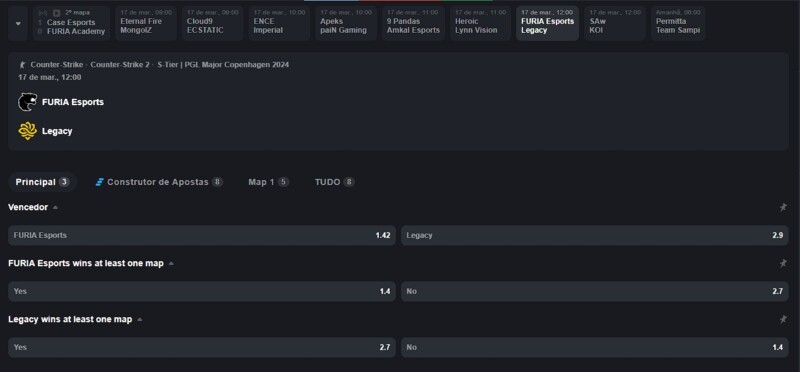Switch to the Map 1 tab
Image resolution: width=800 pixels, height=372 pixels.
268,182
